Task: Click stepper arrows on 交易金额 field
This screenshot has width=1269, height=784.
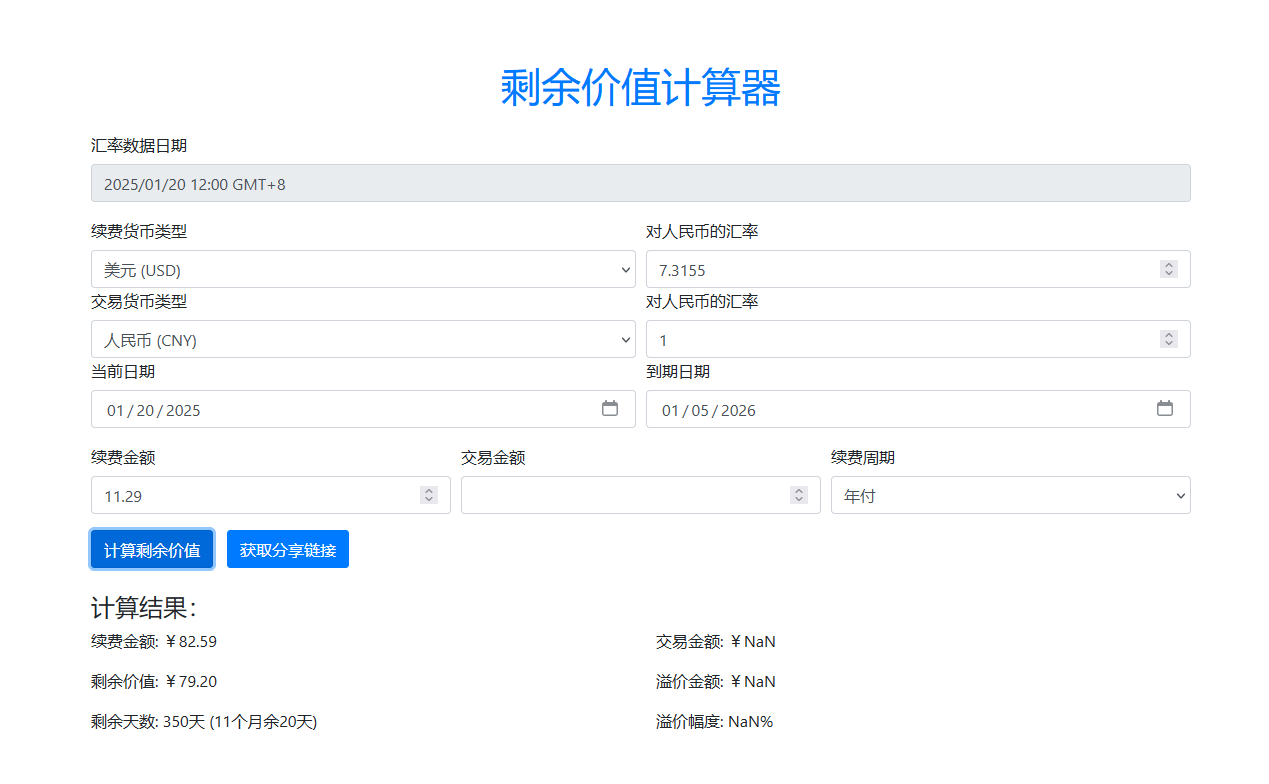Action: pos(799,495)
